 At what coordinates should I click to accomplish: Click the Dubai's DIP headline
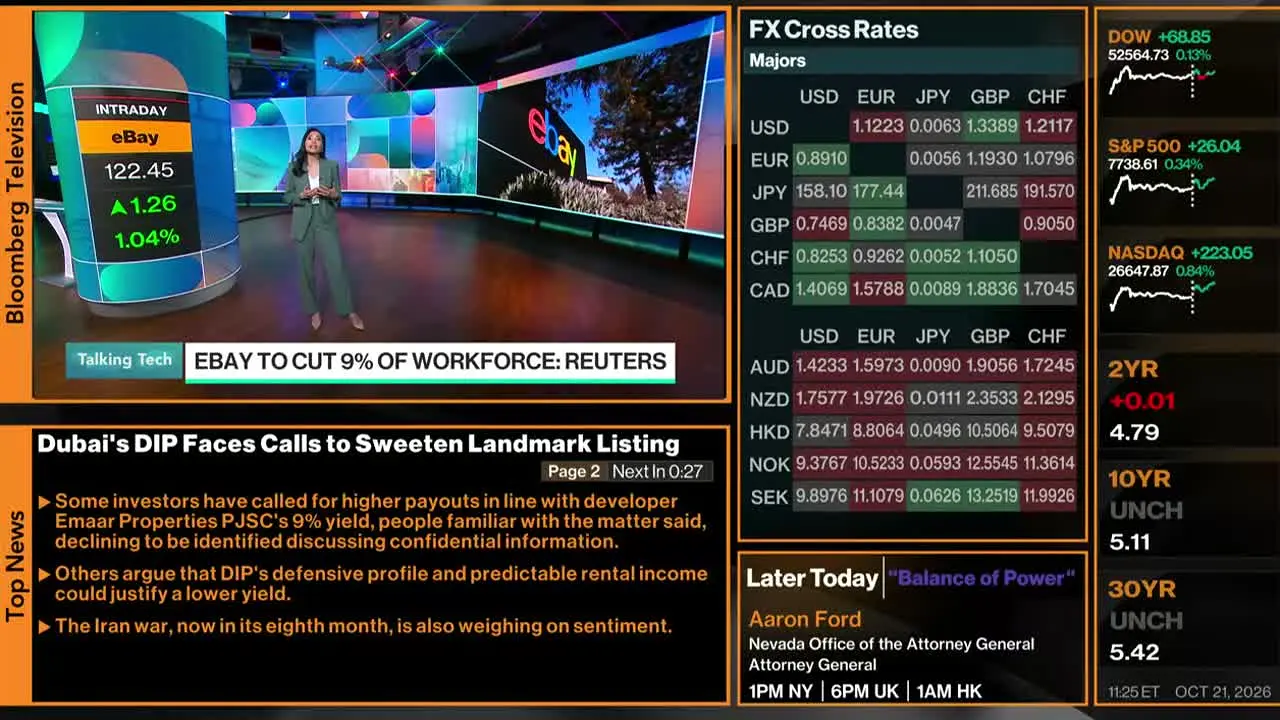[358, 444]
